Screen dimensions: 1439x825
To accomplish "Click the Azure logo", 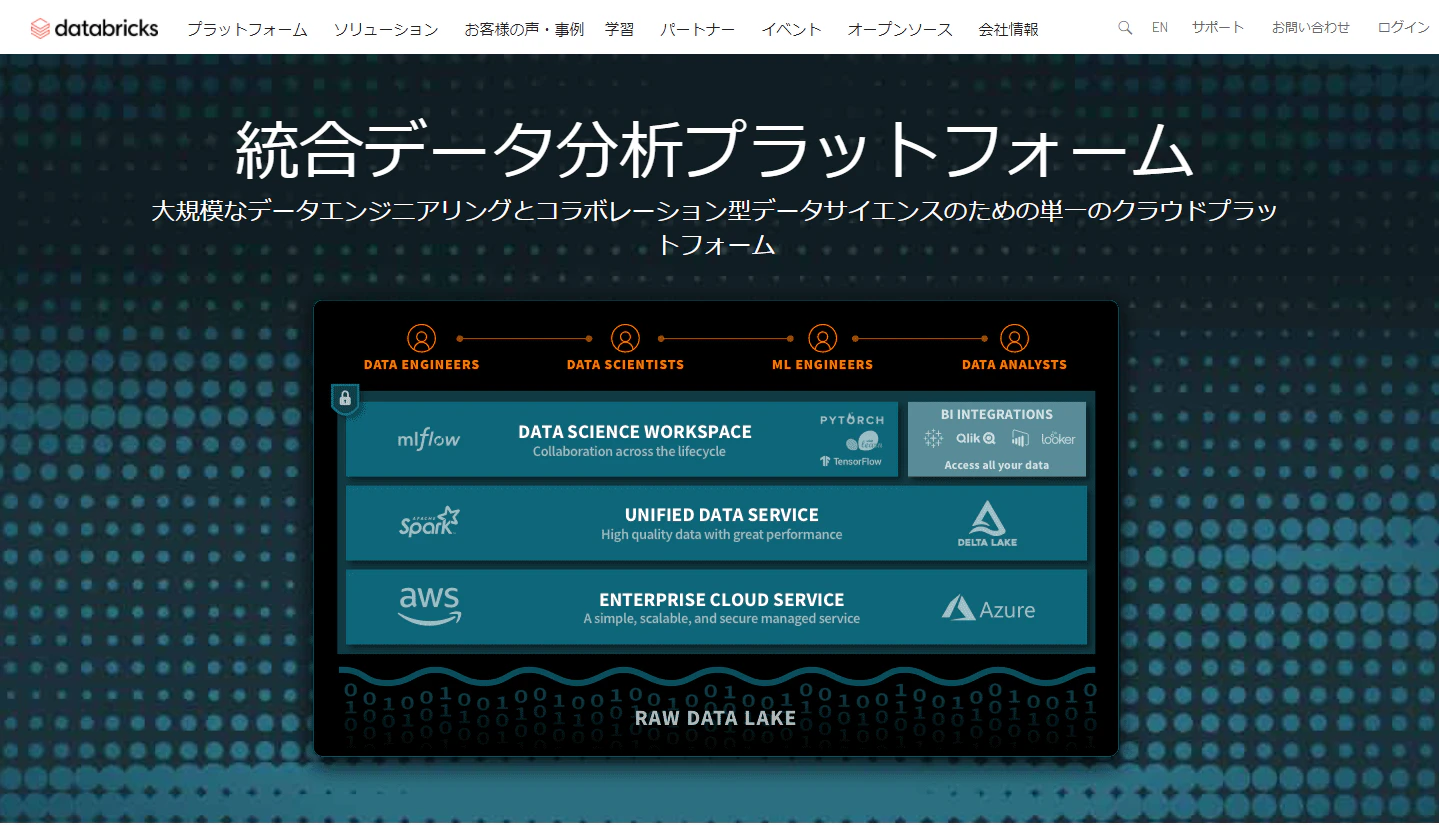I will coord(988,608).
